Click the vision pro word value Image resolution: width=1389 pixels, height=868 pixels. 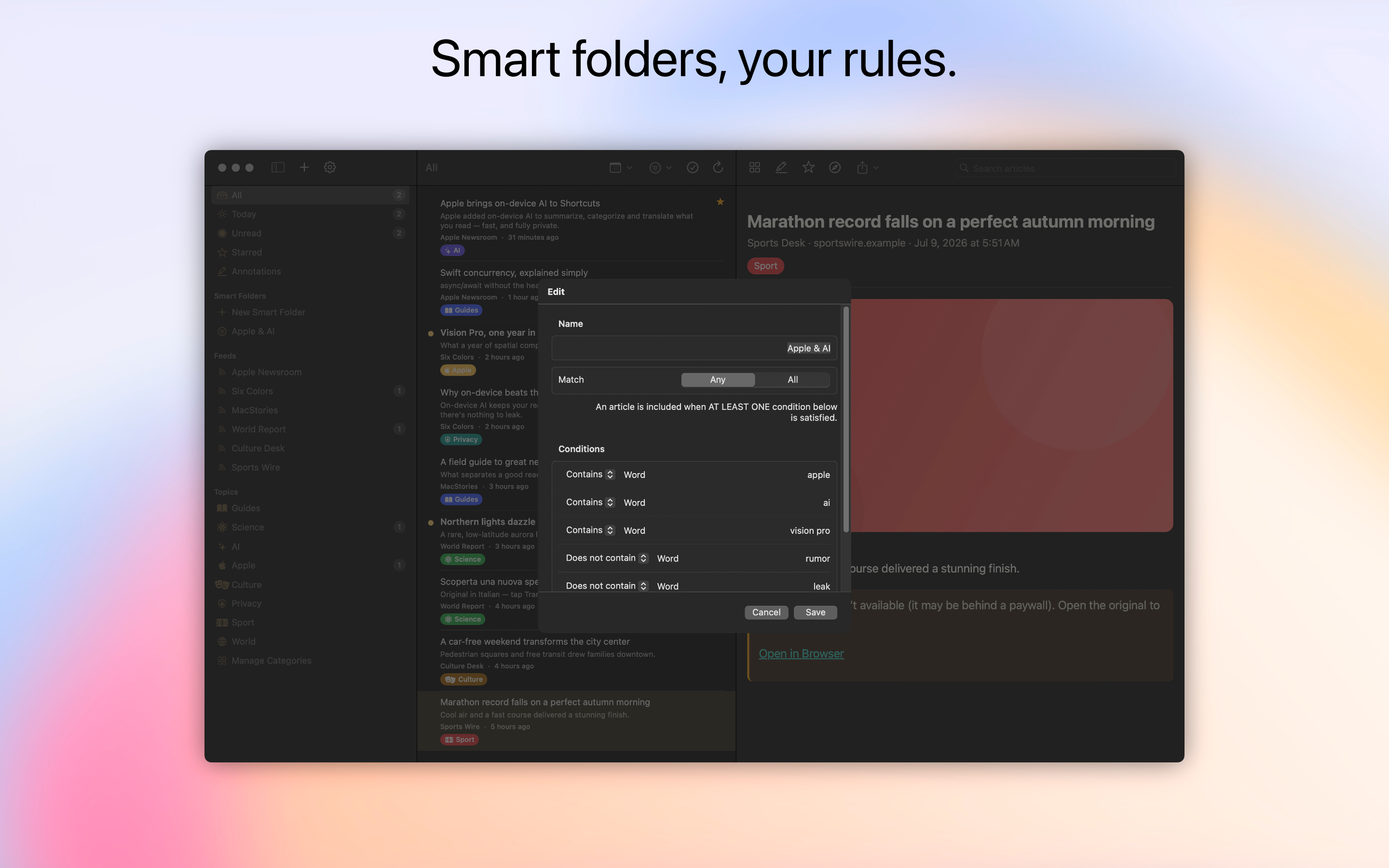point(809,530)
